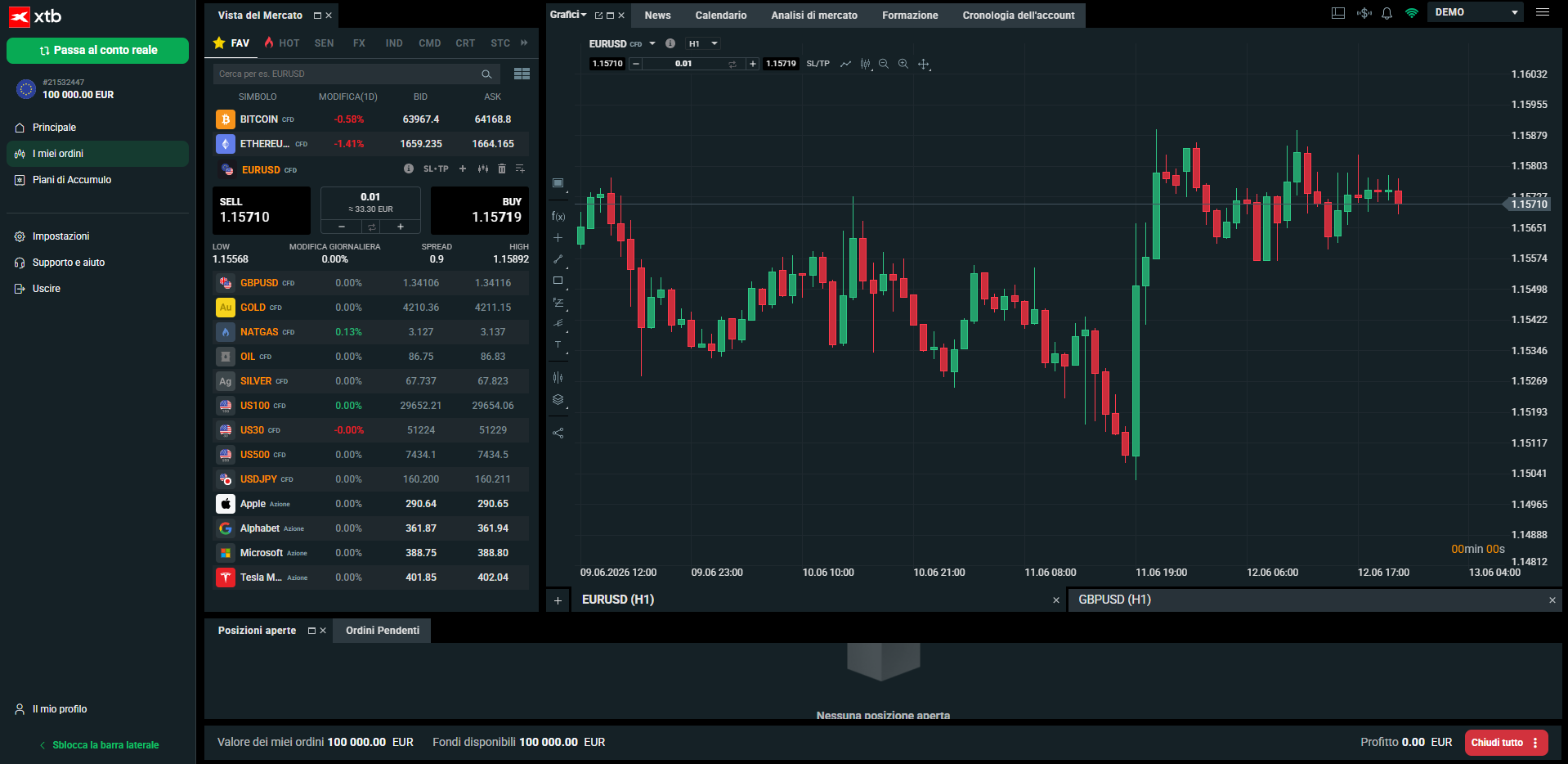Open the hamburger menu at top right
The height and width of the screenshot is (764, 1568).
pos(1543,12)
